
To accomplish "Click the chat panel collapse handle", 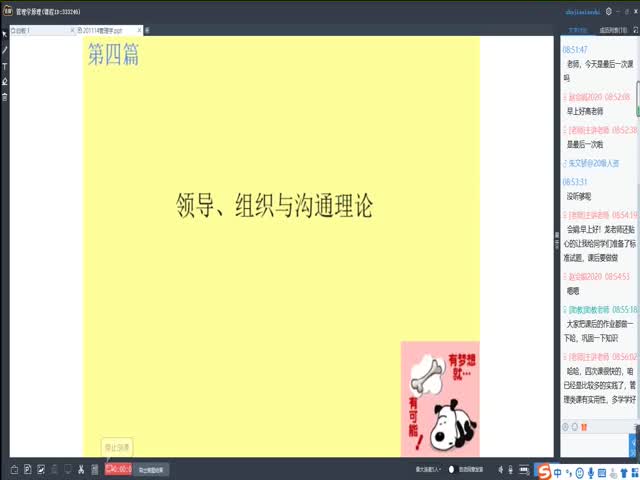I will pyautogui.click(x=557, y=240).
